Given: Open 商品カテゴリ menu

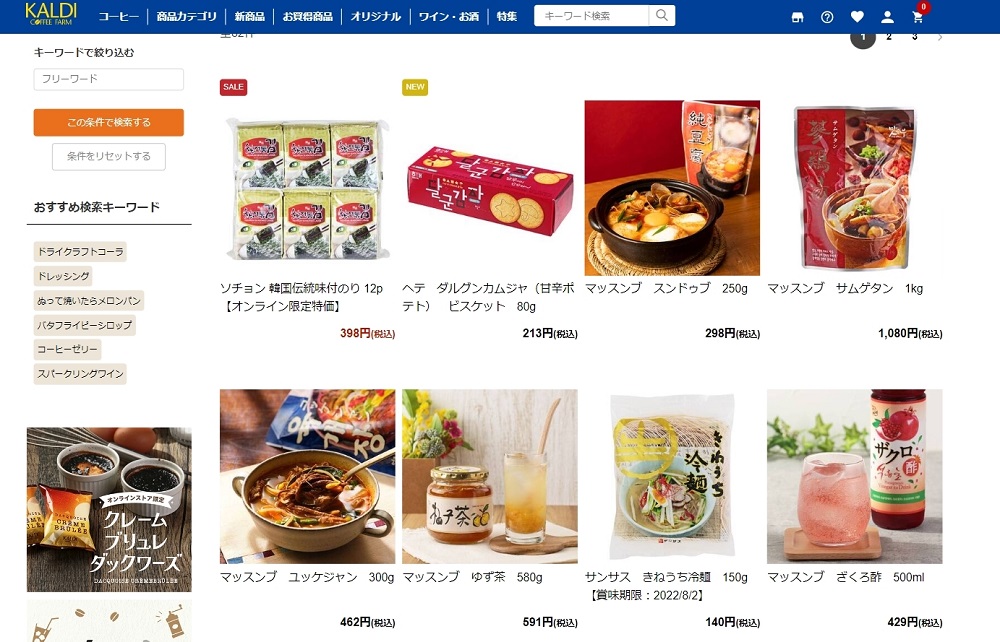Looking at the screenshot, I should [186, 17].
